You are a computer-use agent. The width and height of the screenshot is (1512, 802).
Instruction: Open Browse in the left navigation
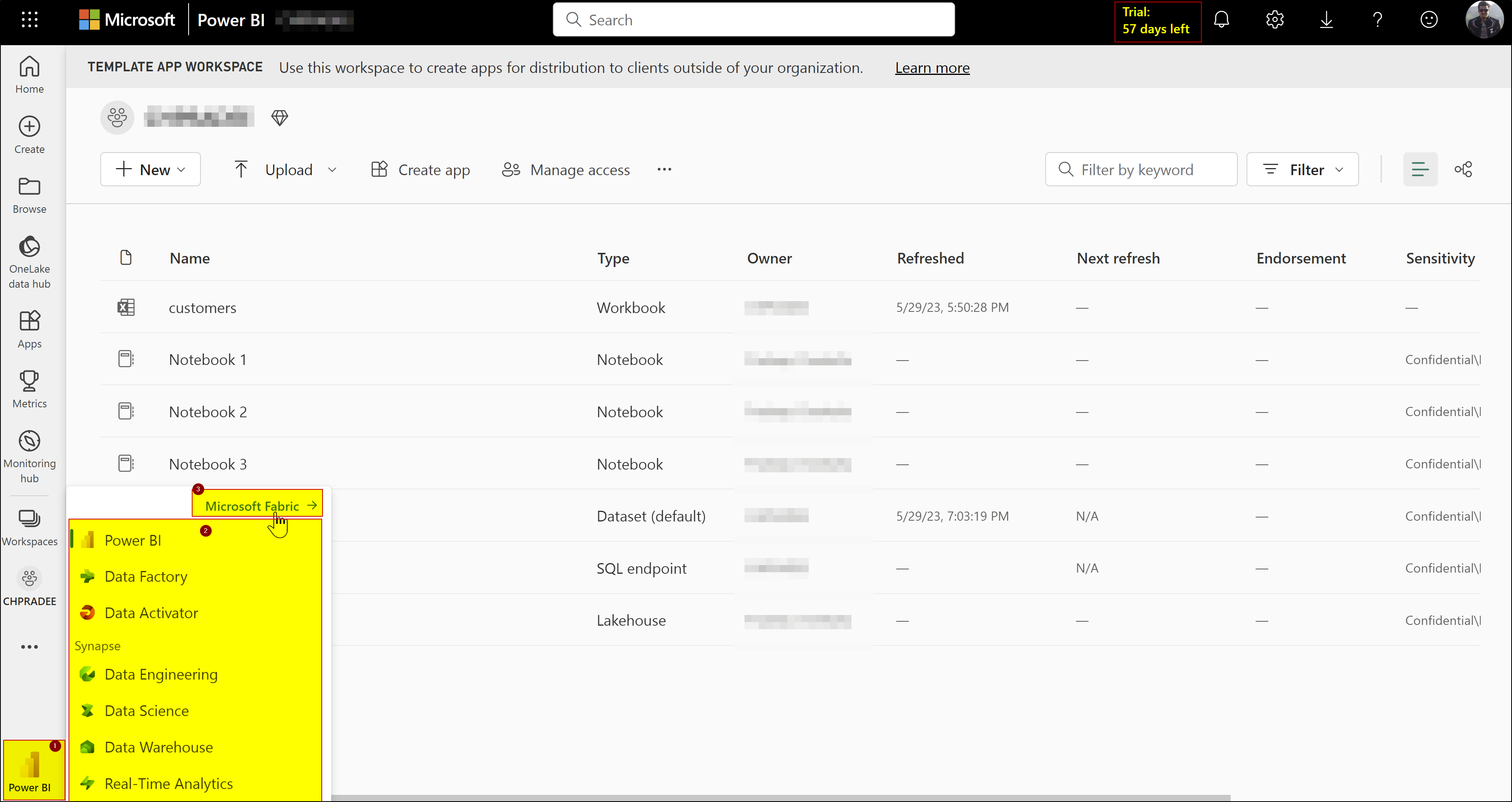pyautogui.click(x=29, y=195)
